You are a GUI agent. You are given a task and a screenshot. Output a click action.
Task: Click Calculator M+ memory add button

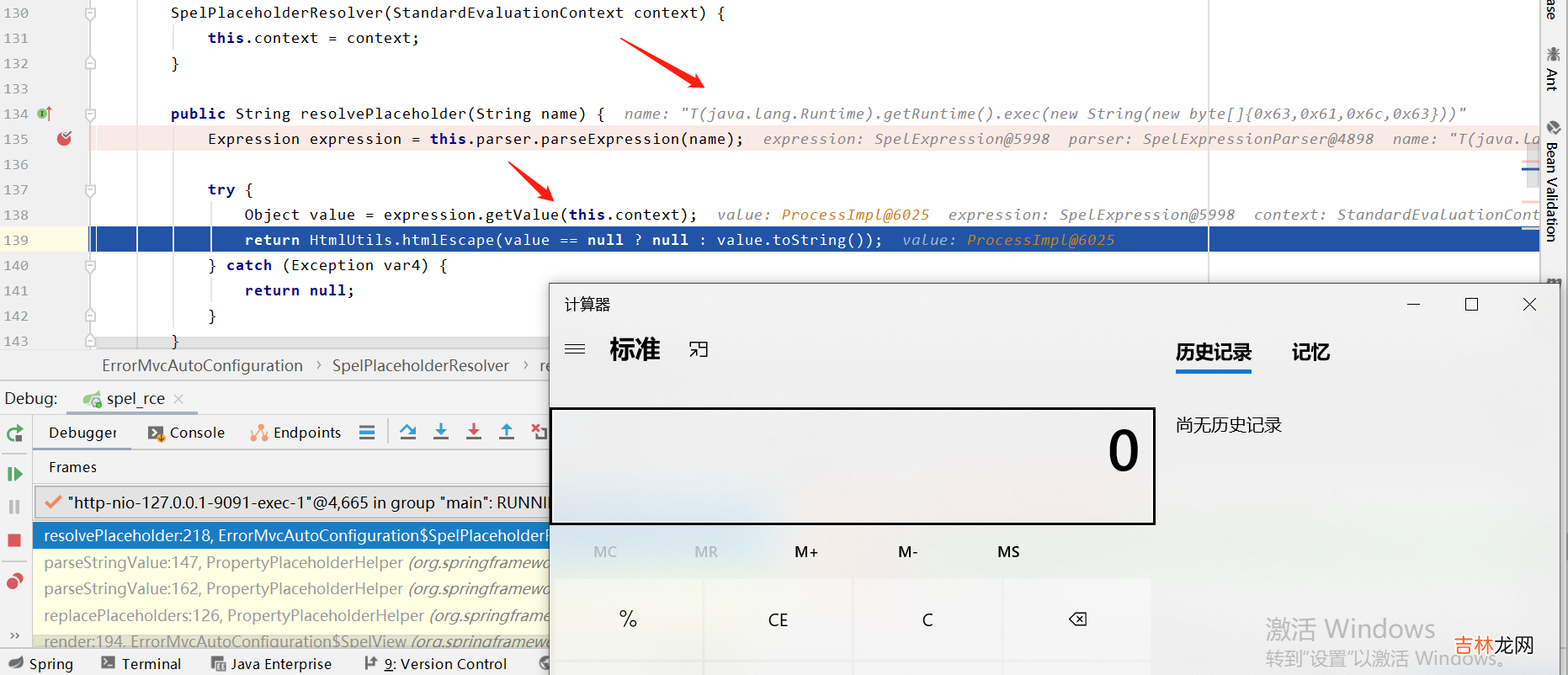(806, 552)
